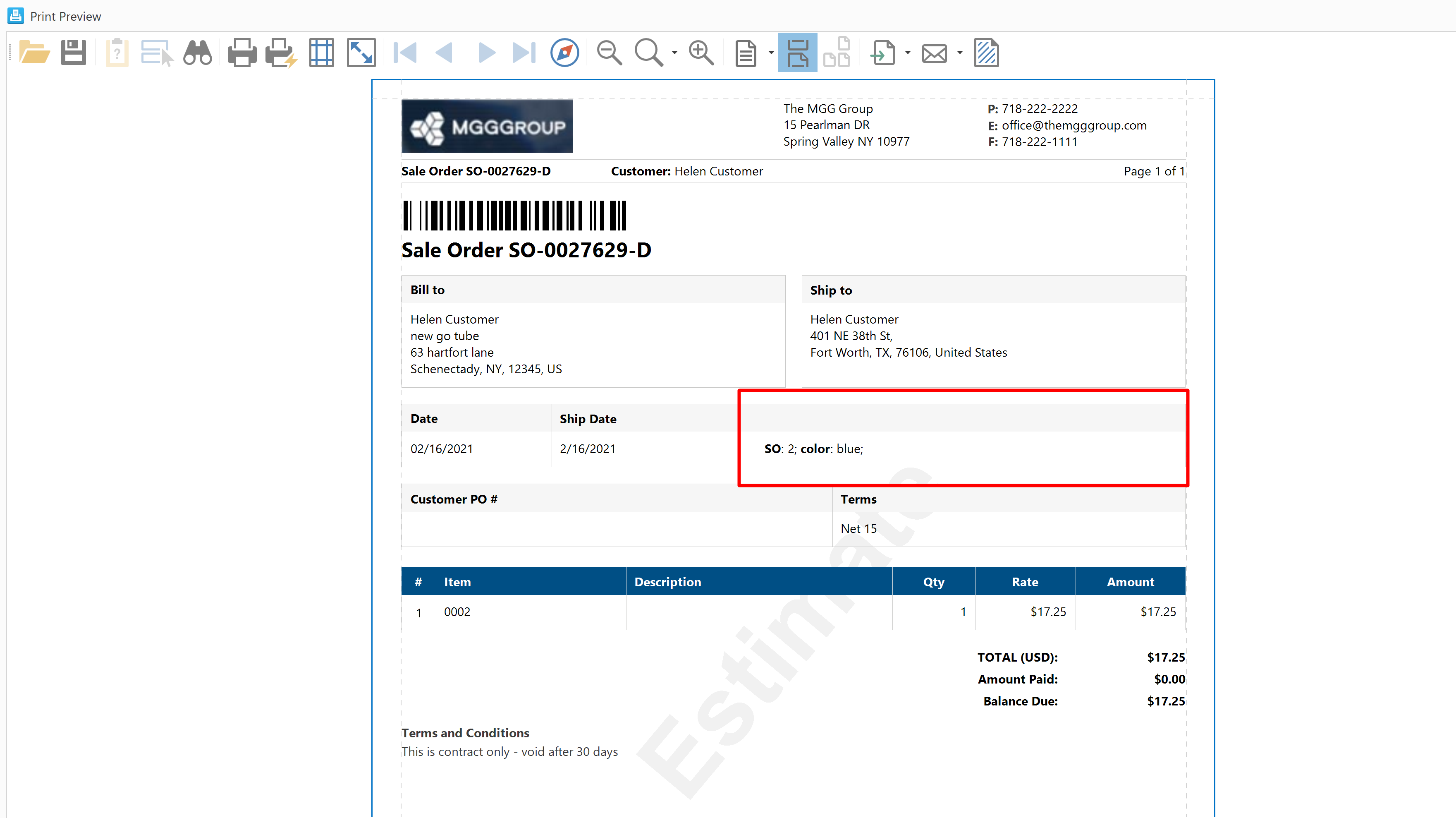1456x818 pixels.
Task: Expand the Export document dropdown arrow
Action: (908, 53)
